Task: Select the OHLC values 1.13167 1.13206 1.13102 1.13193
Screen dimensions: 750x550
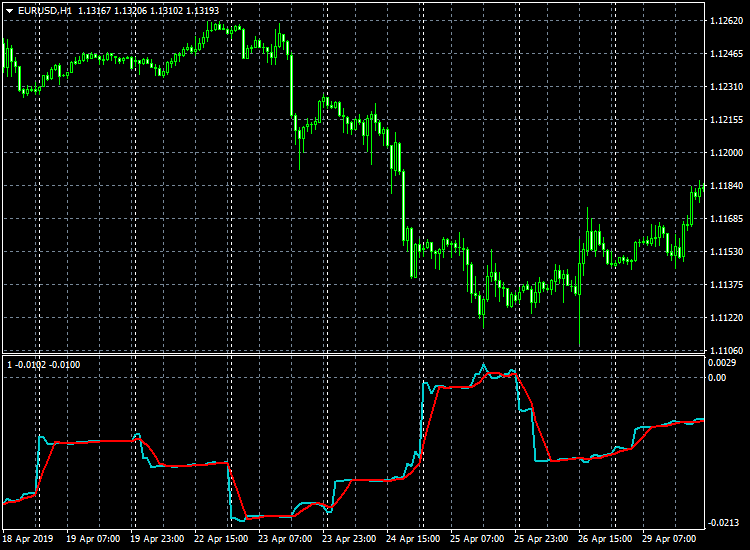Action: [x=148, y=11]
